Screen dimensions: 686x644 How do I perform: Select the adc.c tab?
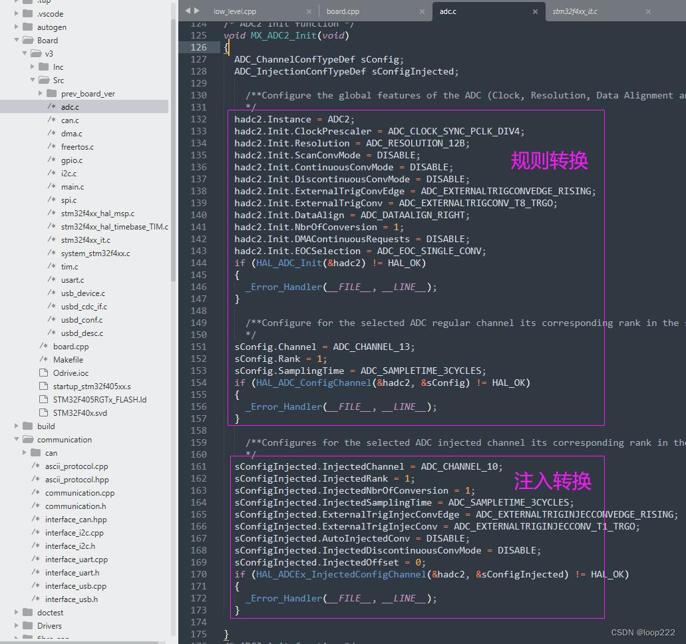click(x=448, y=11)
